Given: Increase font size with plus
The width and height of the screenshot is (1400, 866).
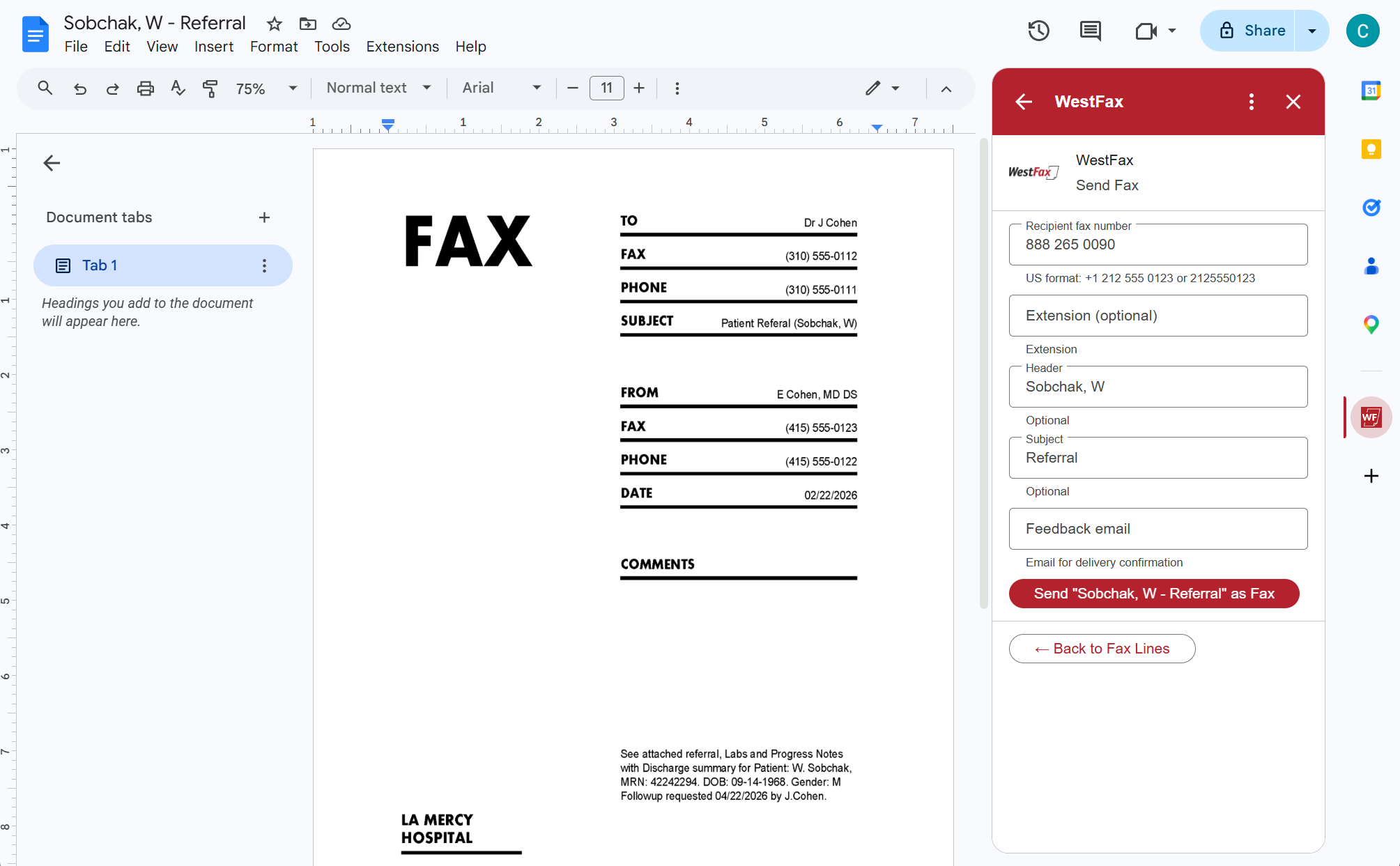Looking at the screenshot, I should click(639, 88).
